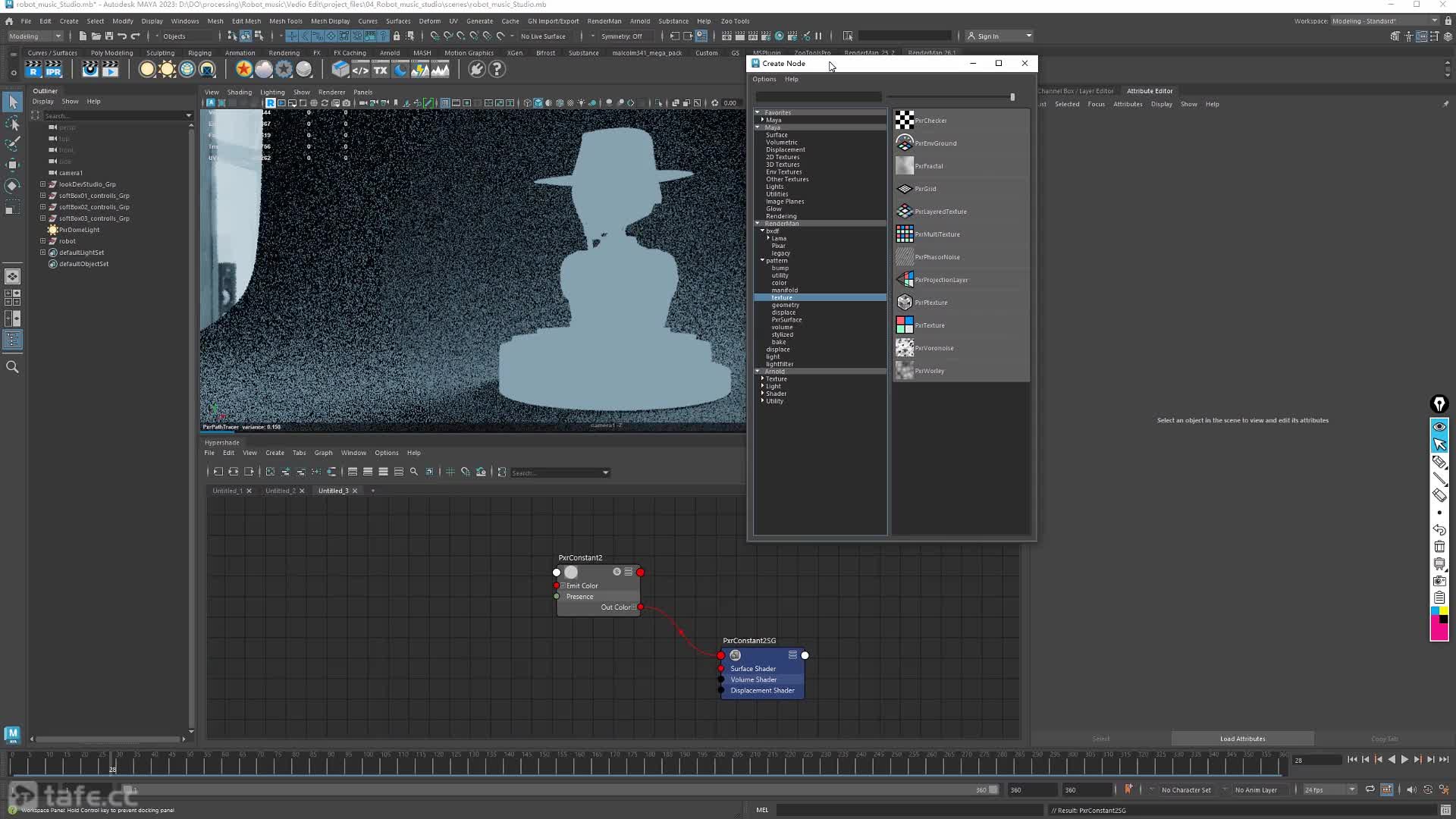Click the Maya home icon in the menu bar
This screenshot has width=1456, height=819.
point(9,21)
